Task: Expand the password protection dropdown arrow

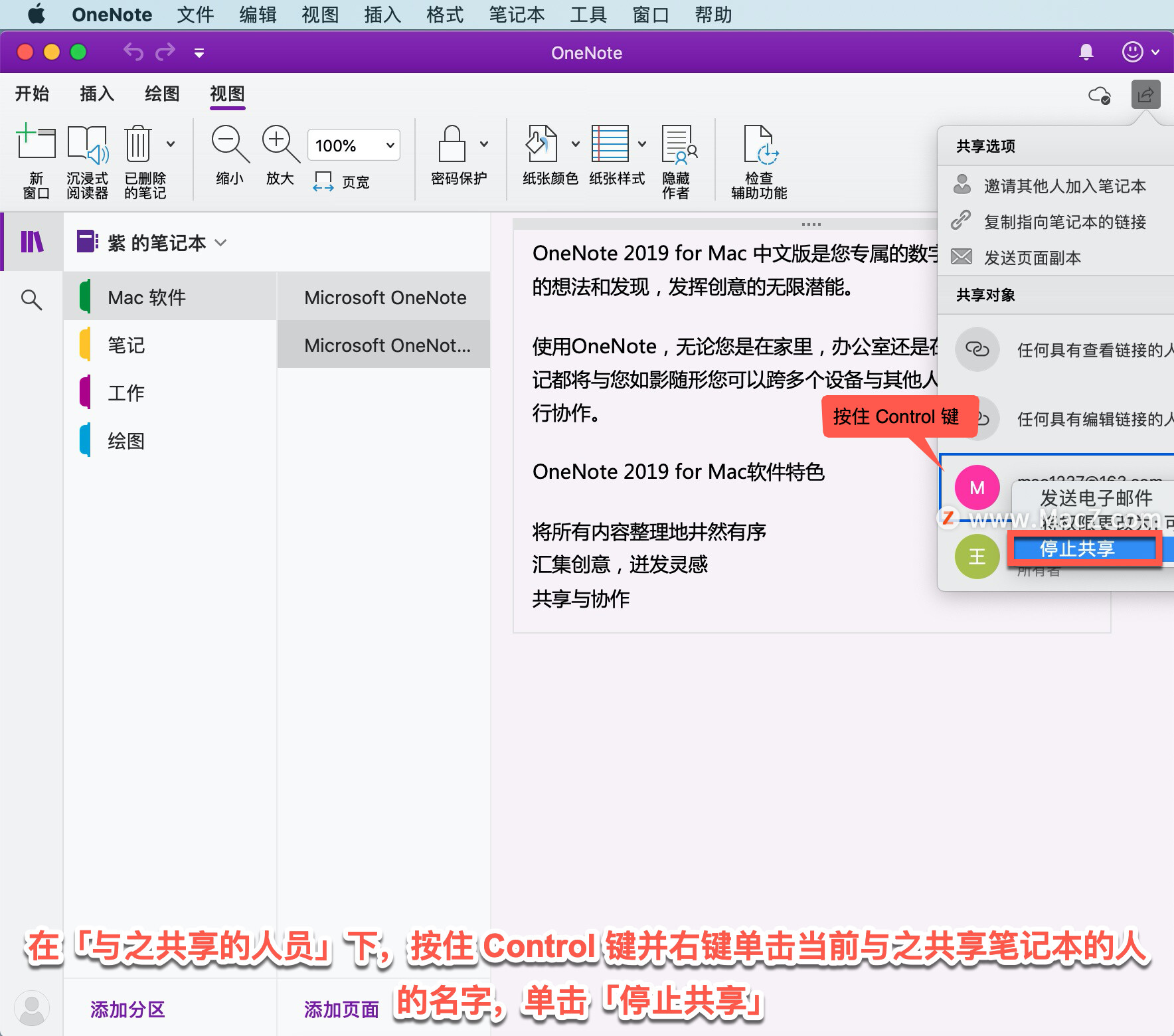Action: click(x=484, y=144)
